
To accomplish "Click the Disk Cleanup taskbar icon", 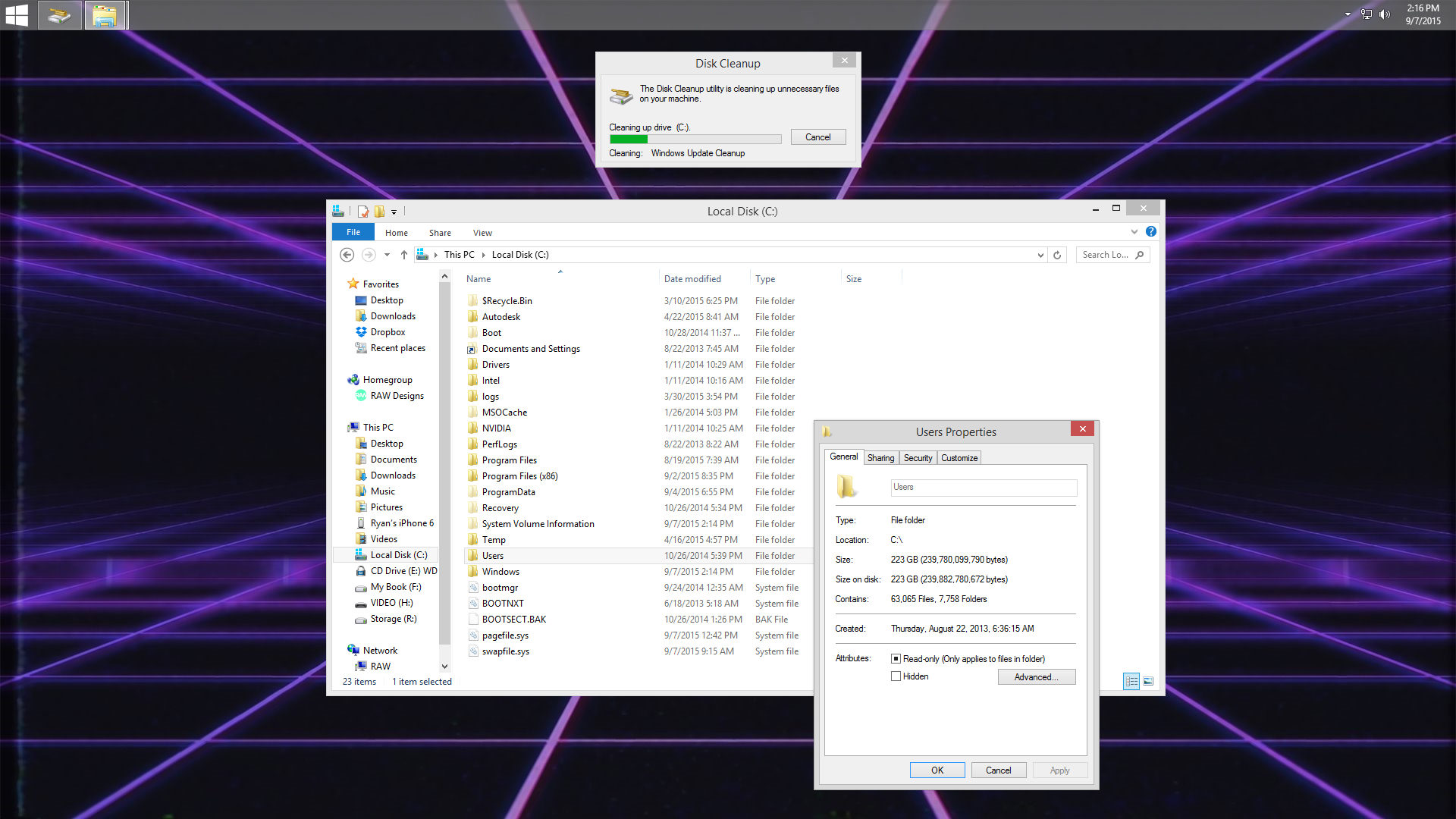I will pos(60,15).
